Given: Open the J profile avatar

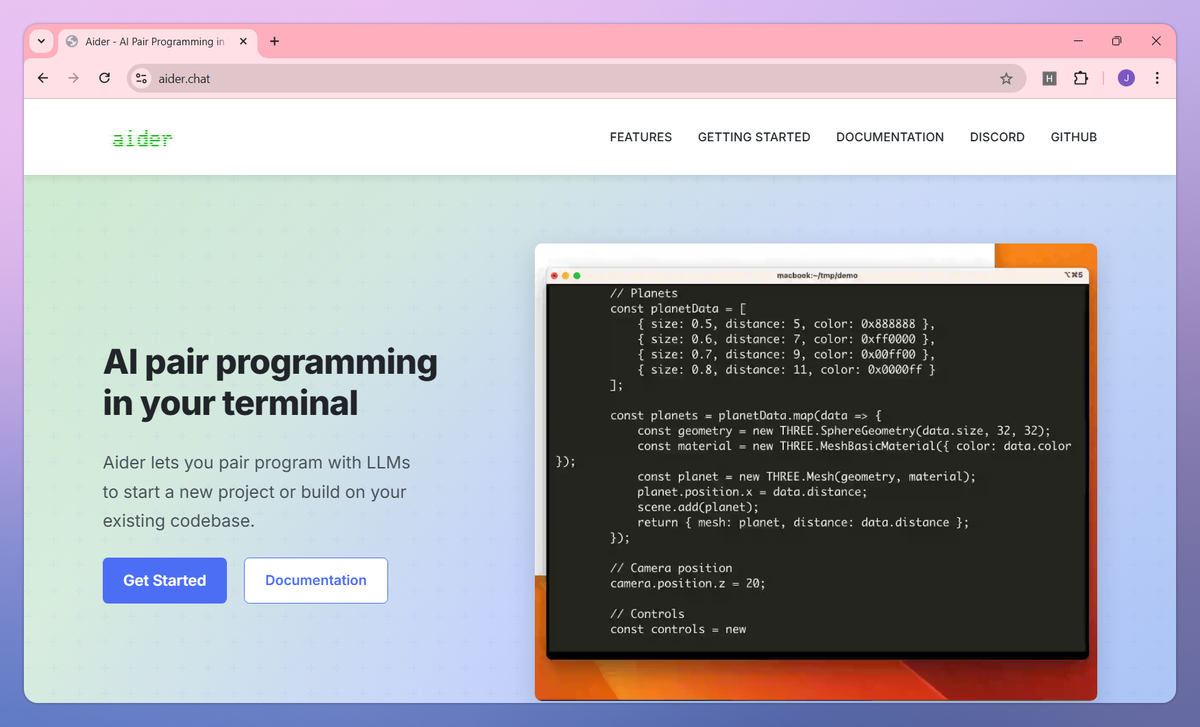Looking at the screenshot, I should tap(1126, 78).
